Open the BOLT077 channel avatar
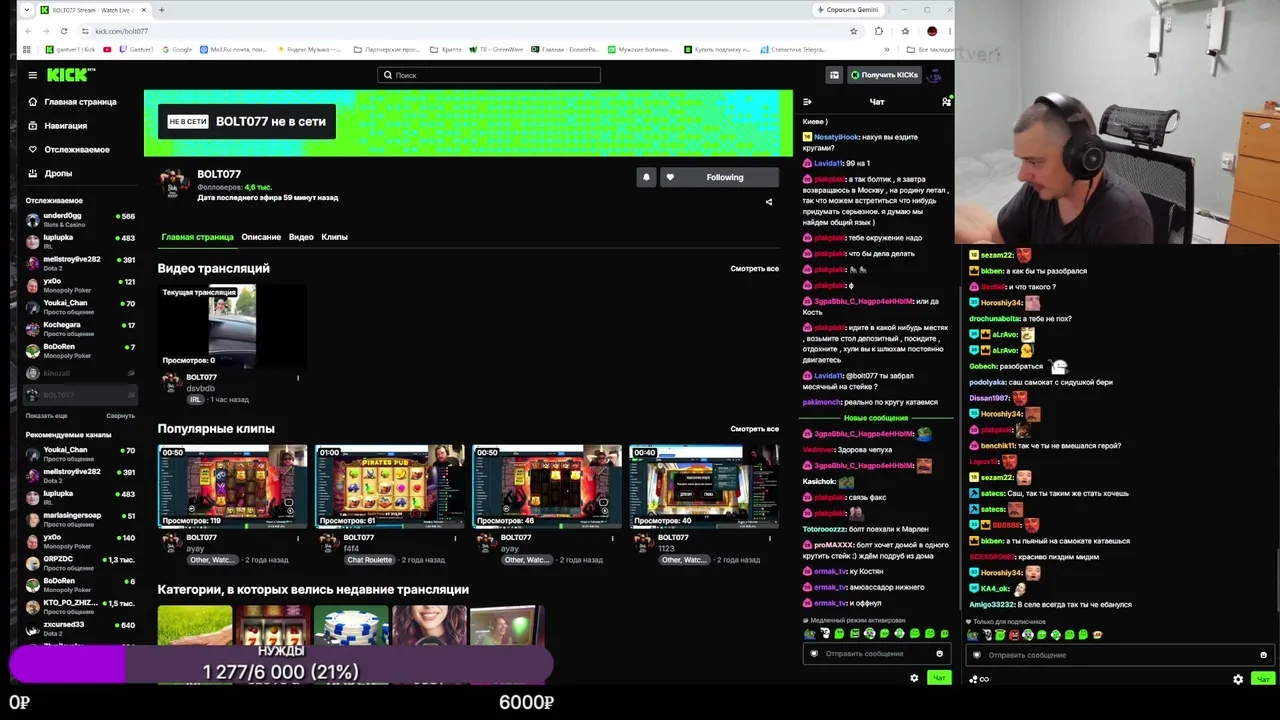The width and height of the screenshot is (1280, 720). pos(174,183)
